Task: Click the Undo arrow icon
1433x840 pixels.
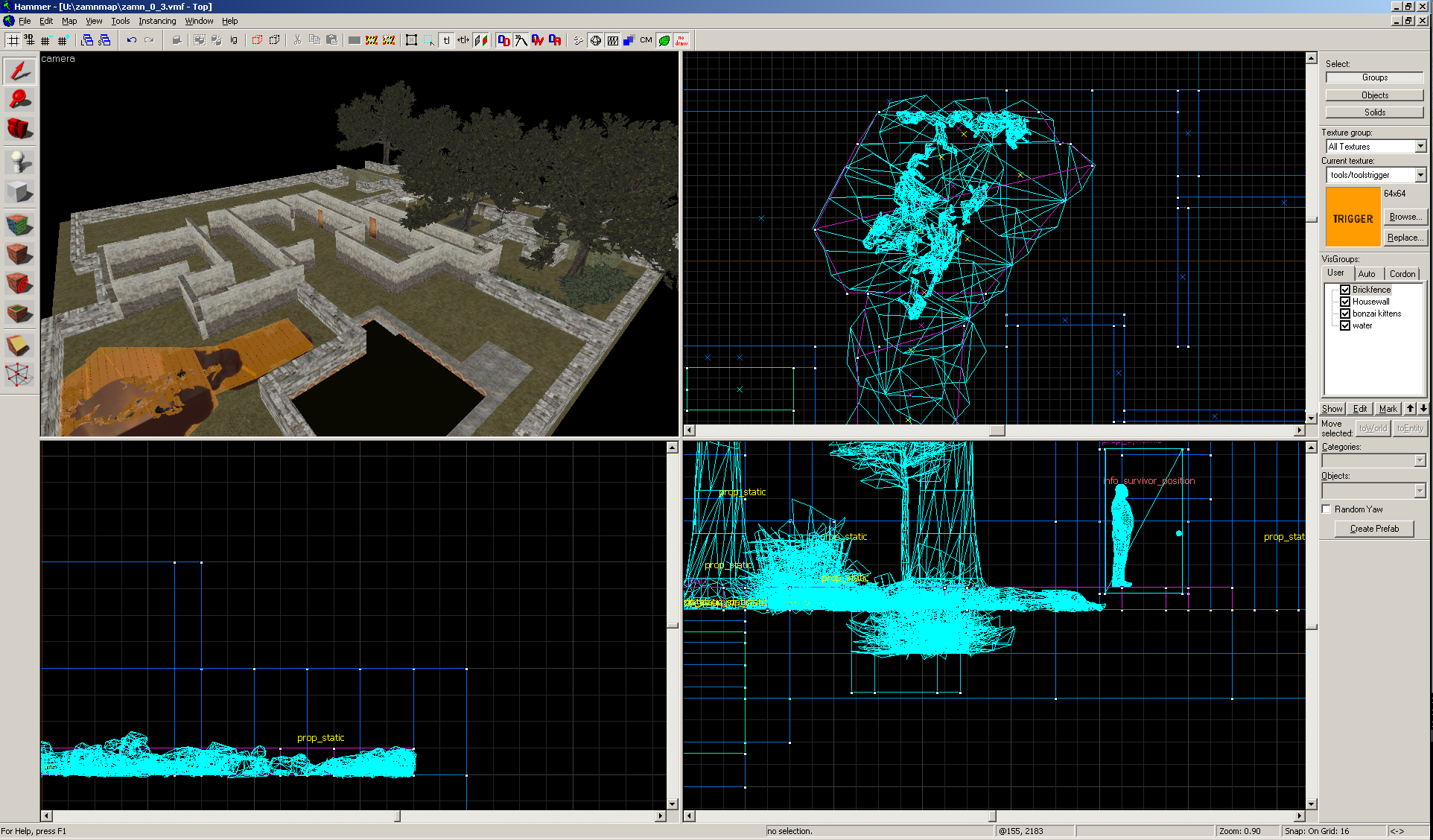Action: coord(132,40)
